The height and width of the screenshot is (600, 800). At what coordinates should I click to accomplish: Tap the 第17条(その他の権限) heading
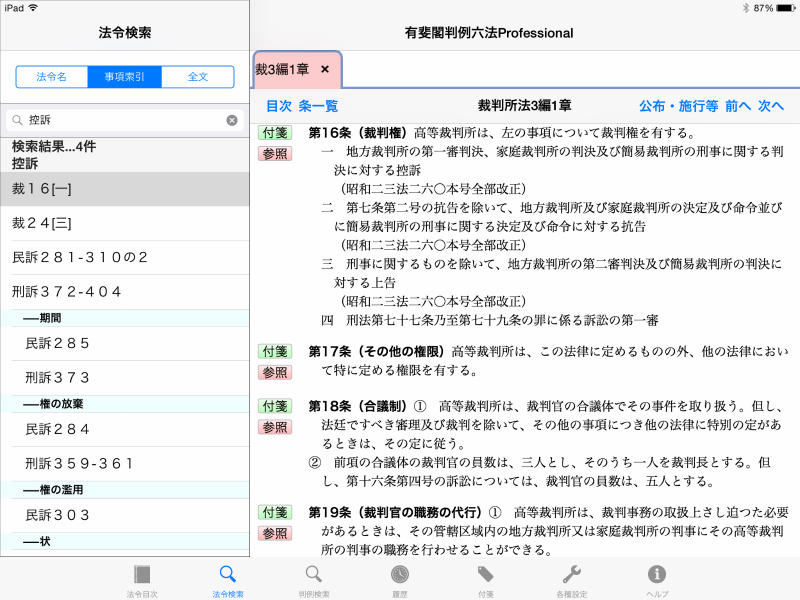click(x=376, y=352)
